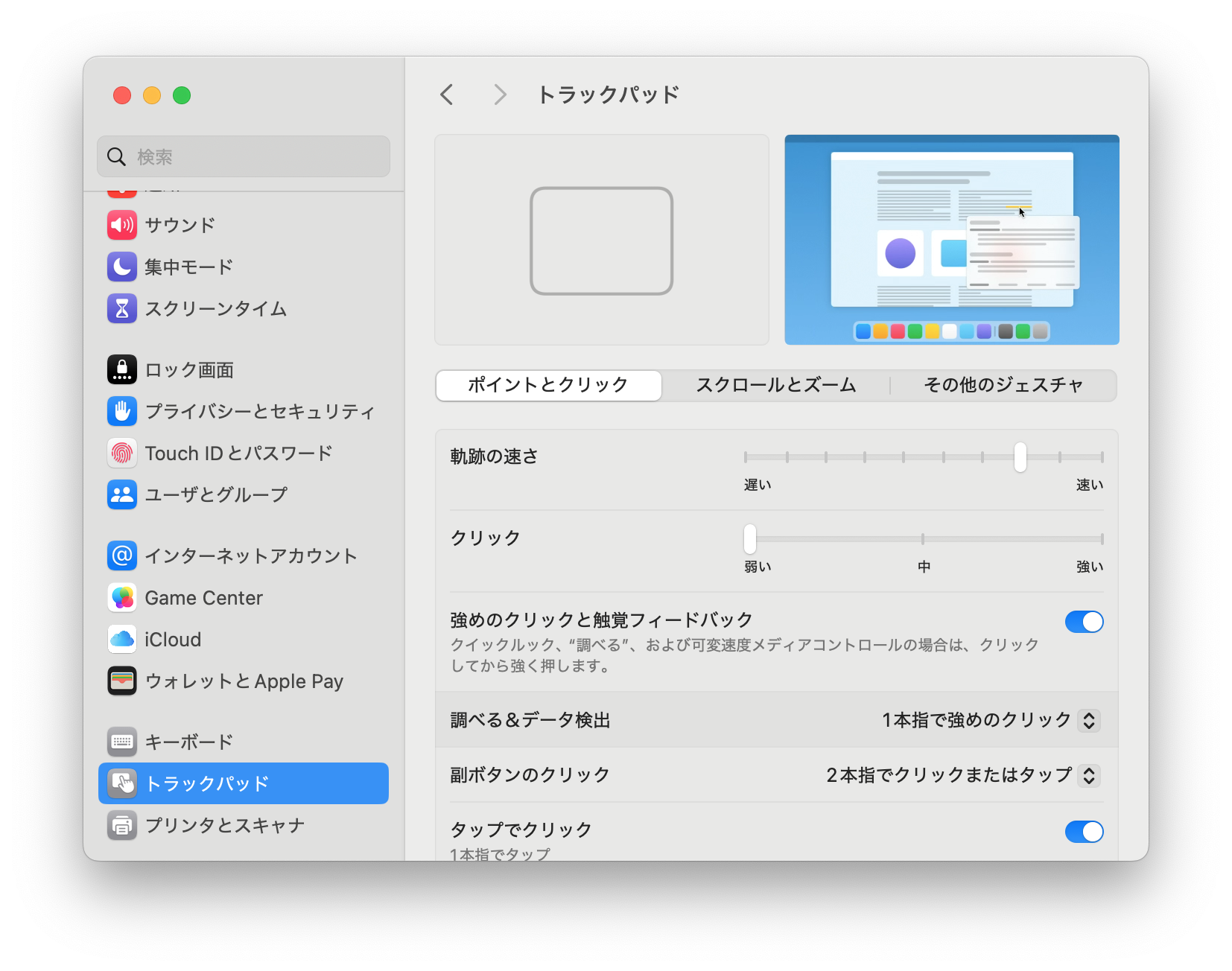The width and height of the screenshot is (1232, 971).
Task: Open プリンタとスキャナ printer icon
Action: click(x=122, y=825)
